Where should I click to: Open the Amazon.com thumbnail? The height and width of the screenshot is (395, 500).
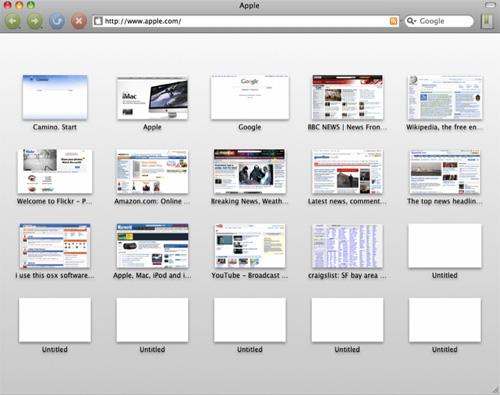click(152, 171)
